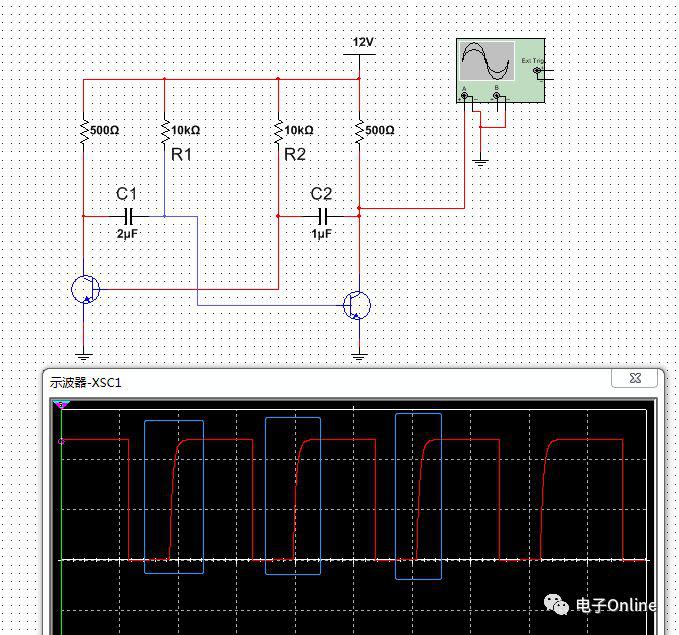
Task: Click the rightmost 500Ω resistor
Action: coord(359,130)
